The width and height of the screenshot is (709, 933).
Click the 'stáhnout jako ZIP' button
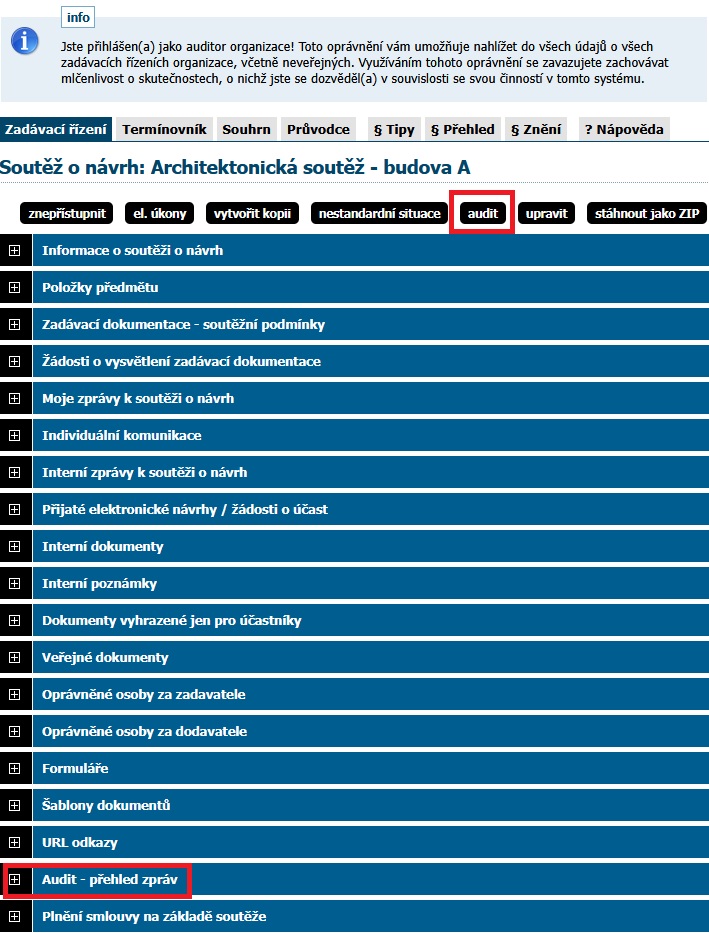(648, 213)
